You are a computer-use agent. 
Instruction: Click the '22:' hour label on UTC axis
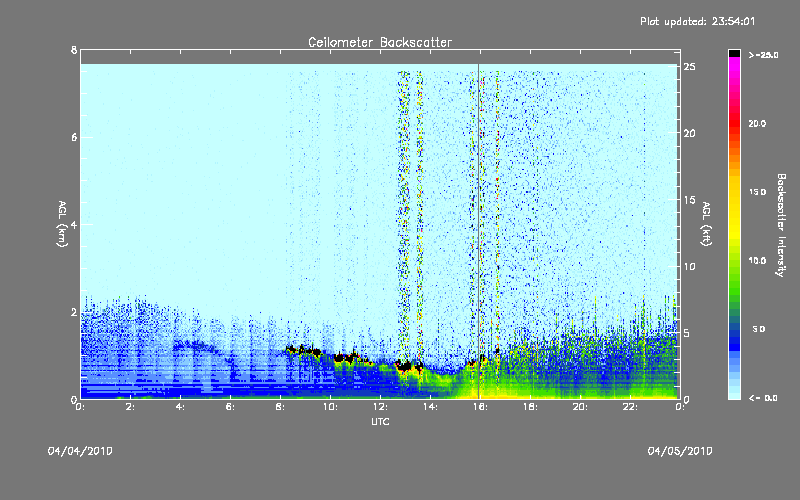(630, 407)
